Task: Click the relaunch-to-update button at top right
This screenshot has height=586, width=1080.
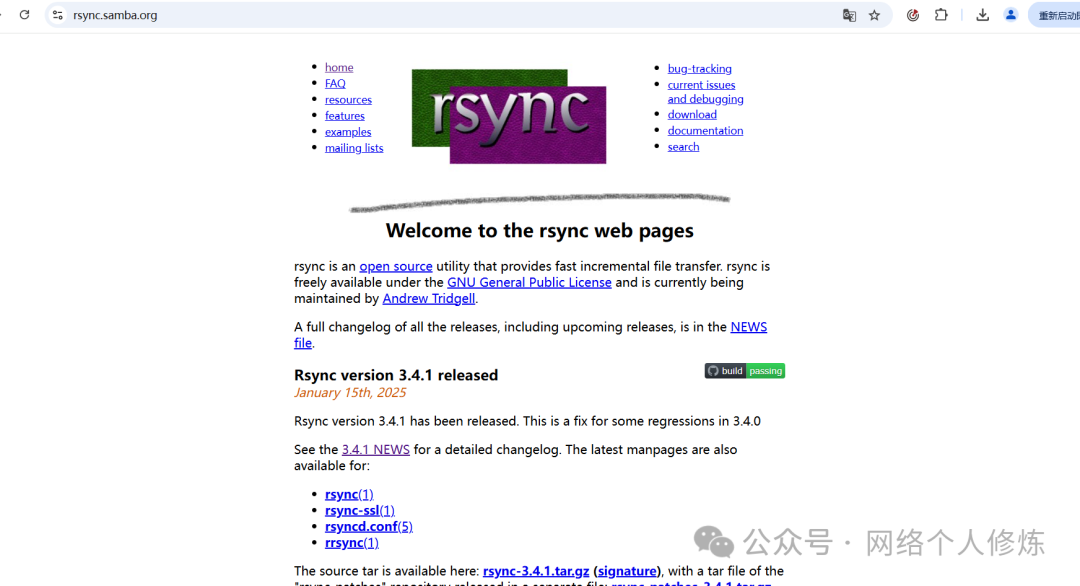Action: (1055, 15)
